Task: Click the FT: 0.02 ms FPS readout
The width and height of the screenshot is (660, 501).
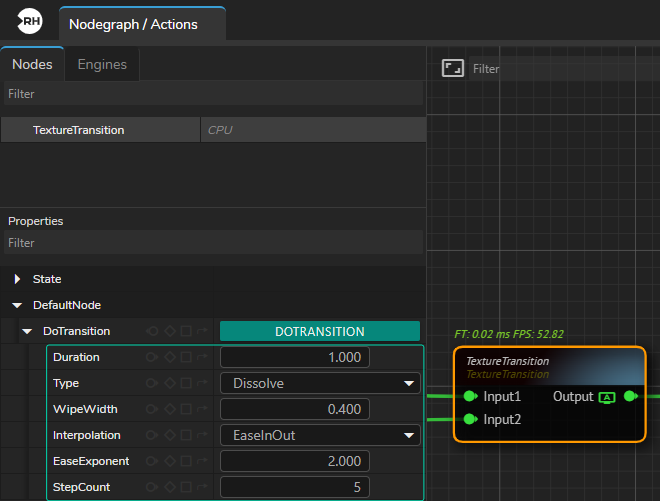Action: tap(509, 334)
